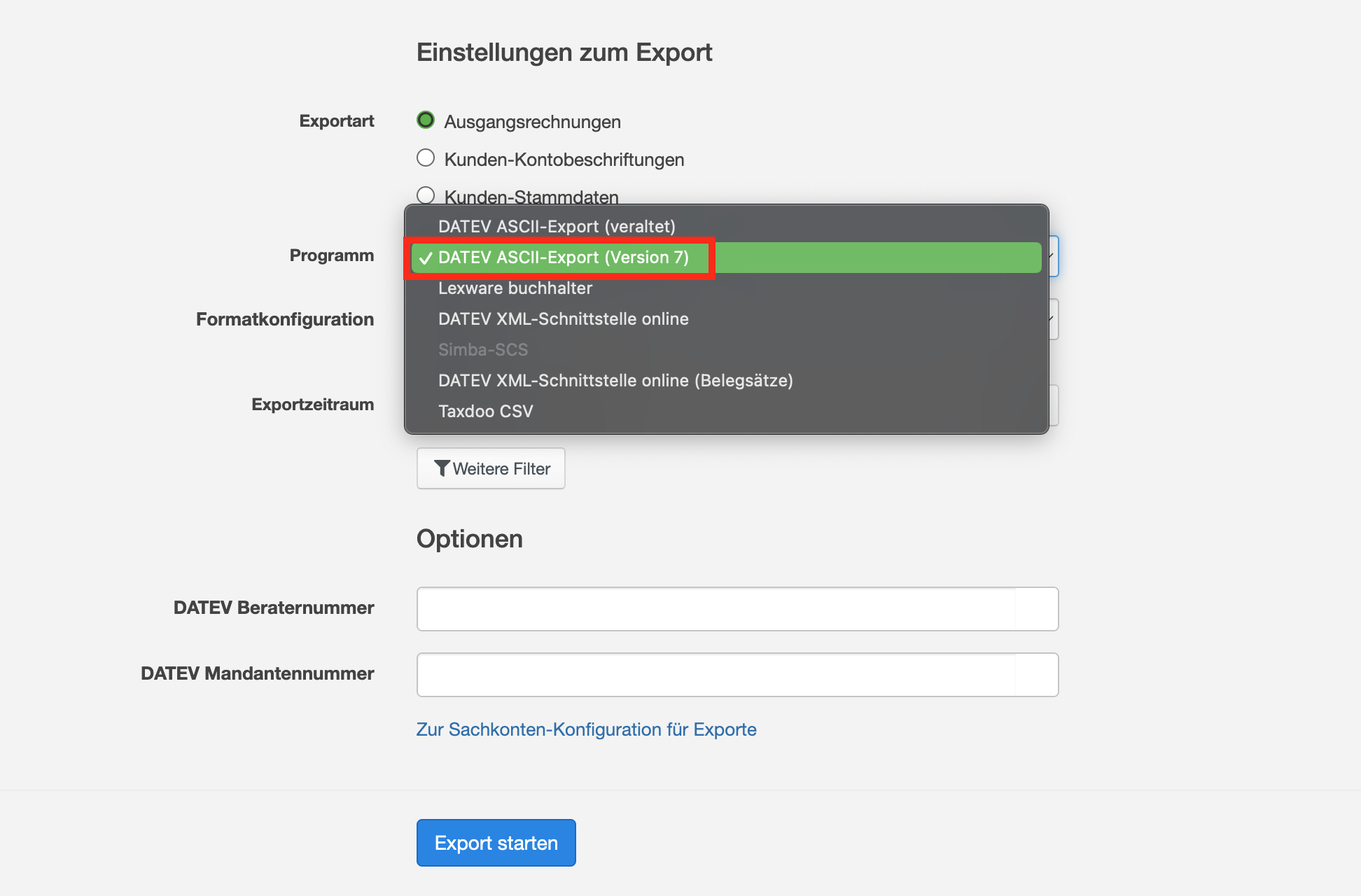Select the Kunden-Stammdaten radio option

click(426, 195)
